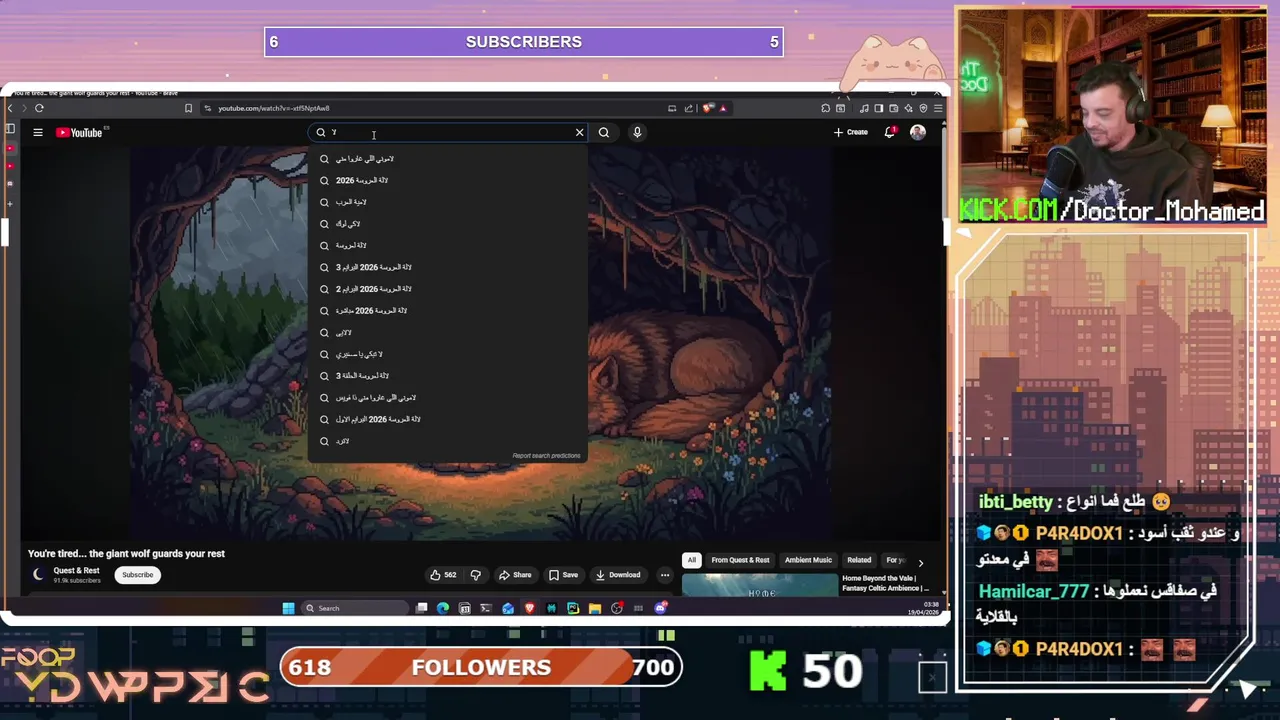Viewport: 1280px width, 720px height.
Task: Choose the first suggestion in the search dropdown
Action: click(448, 159)
